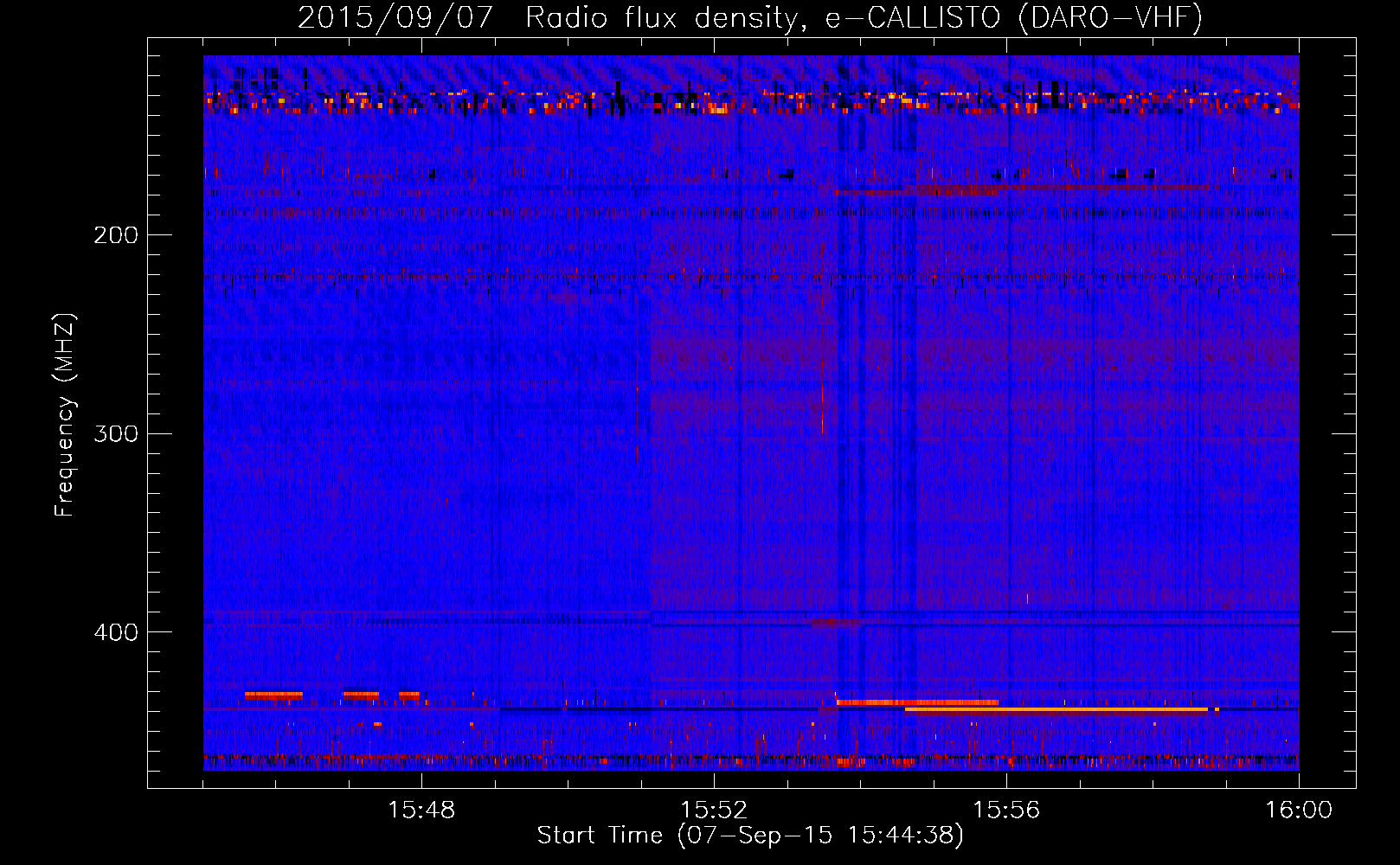Select the 300 MHz y-axis tick label

[115, 433]
